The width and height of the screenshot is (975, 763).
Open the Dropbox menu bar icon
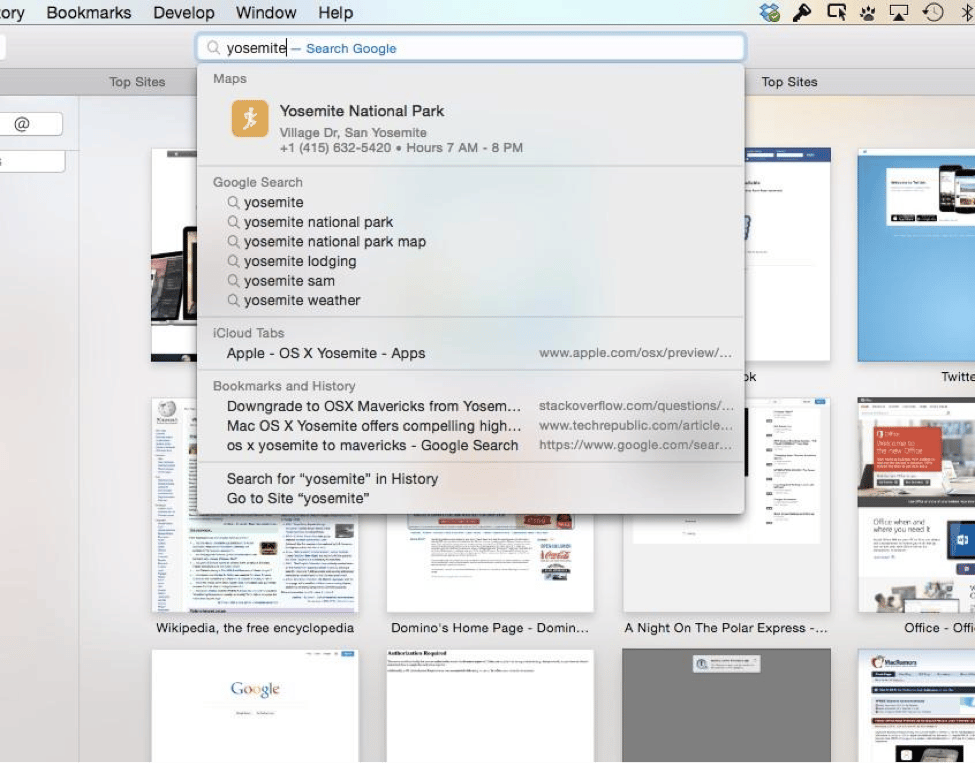(x=770, y=12)
